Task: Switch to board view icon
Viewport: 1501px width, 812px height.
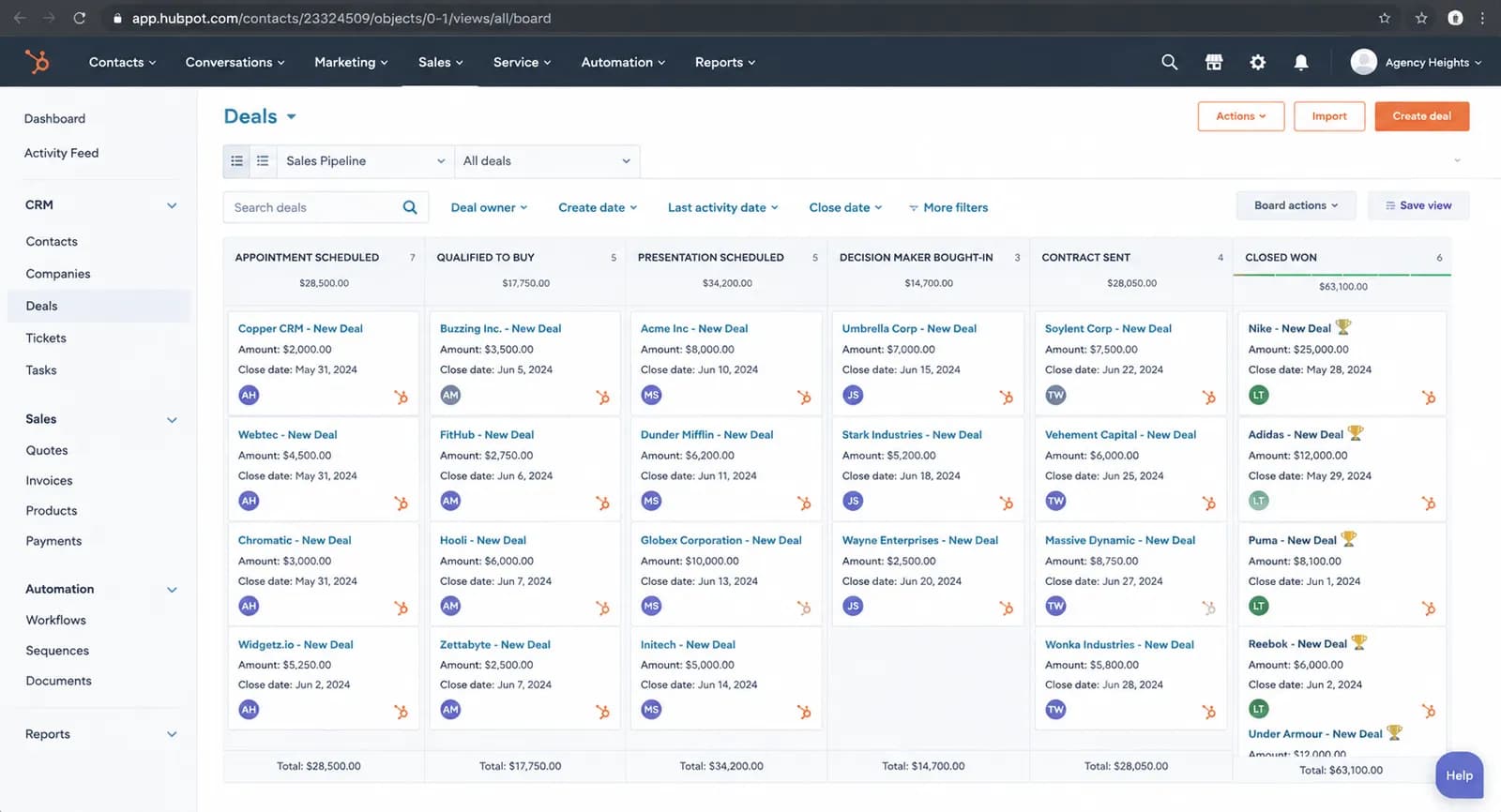Action: (236, 161)
